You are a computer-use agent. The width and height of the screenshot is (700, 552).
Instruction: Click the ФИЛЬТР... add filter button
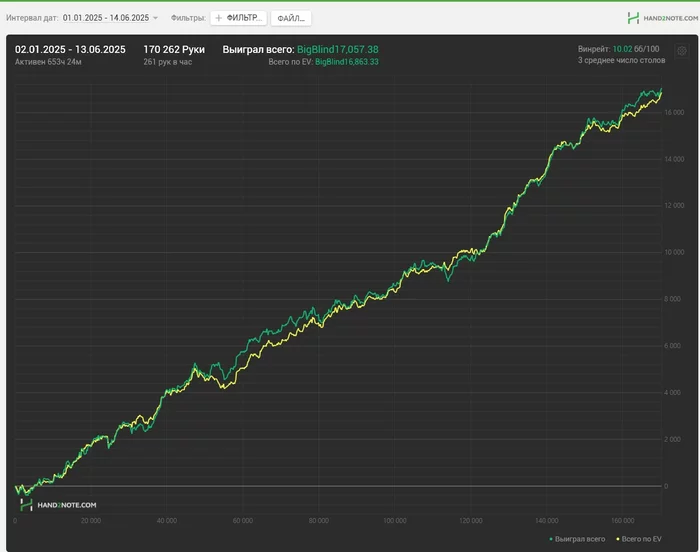coord(238,18)
